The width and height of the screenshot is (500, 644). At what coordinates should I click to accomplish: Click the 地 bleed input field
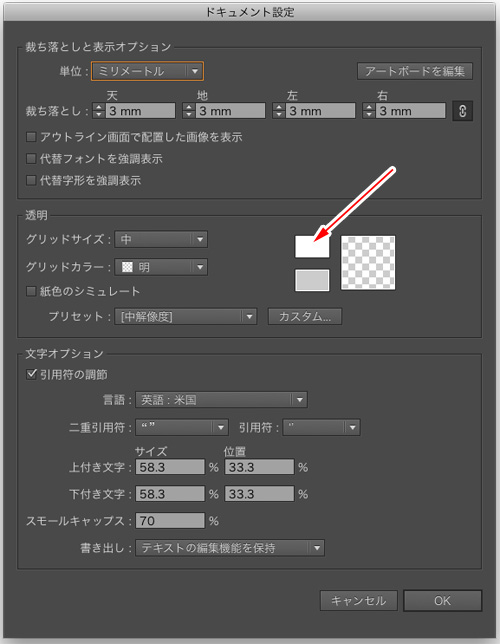point(230,111)
